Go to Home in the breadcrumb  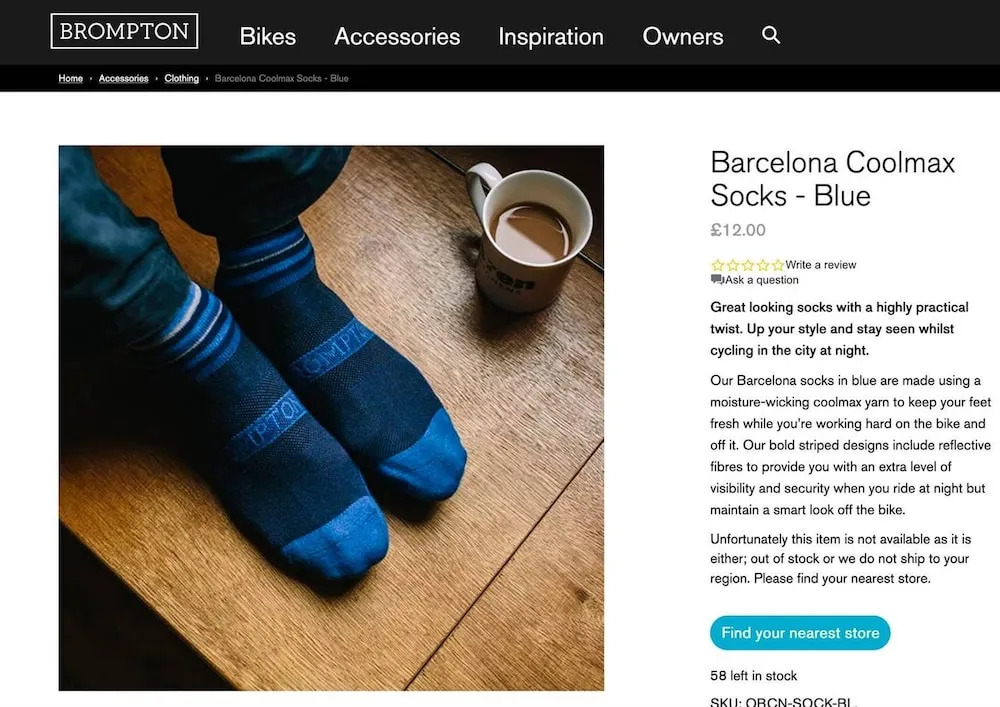tap(71, 78)
